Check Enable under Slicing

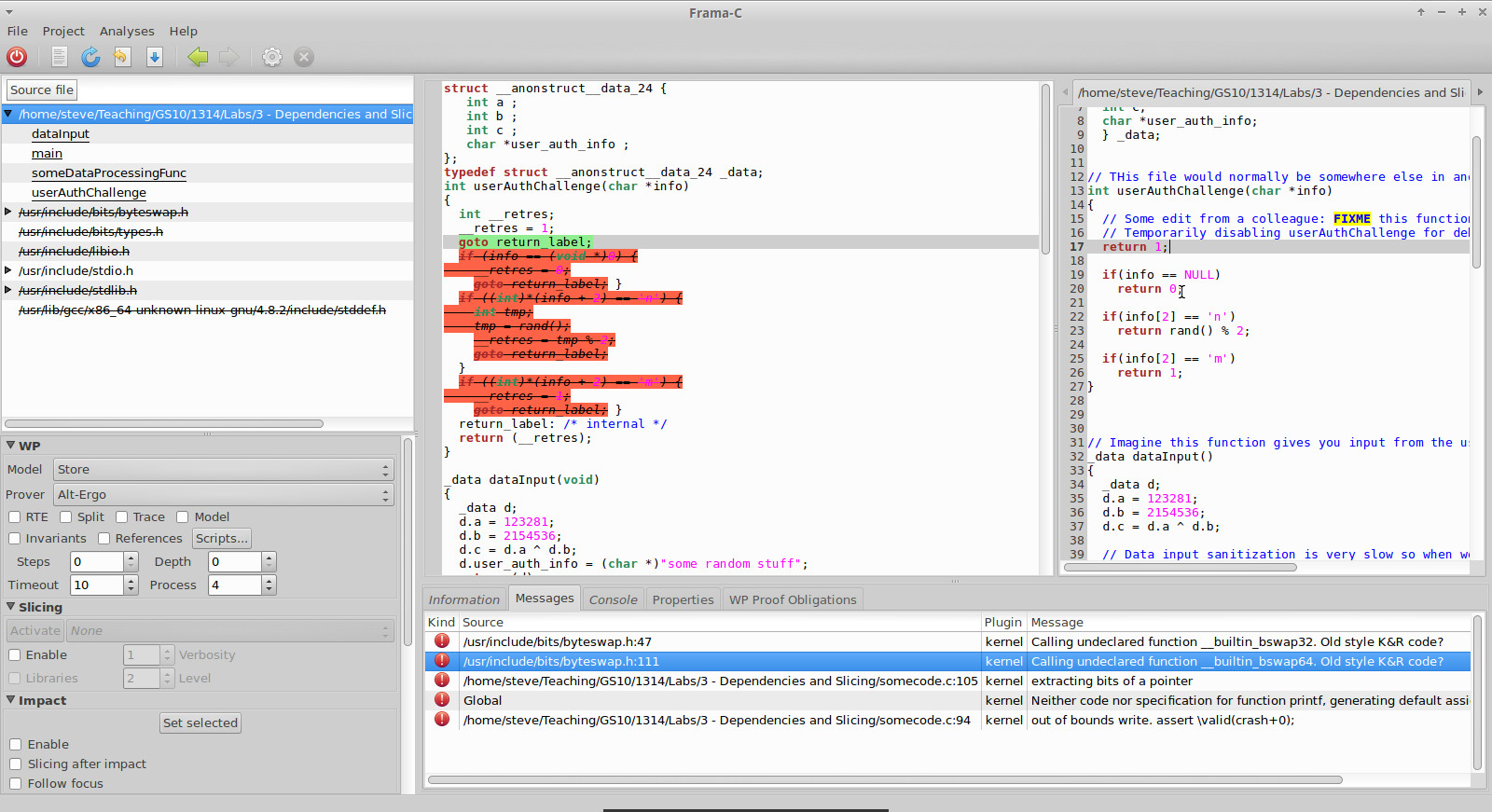[15, 655]
